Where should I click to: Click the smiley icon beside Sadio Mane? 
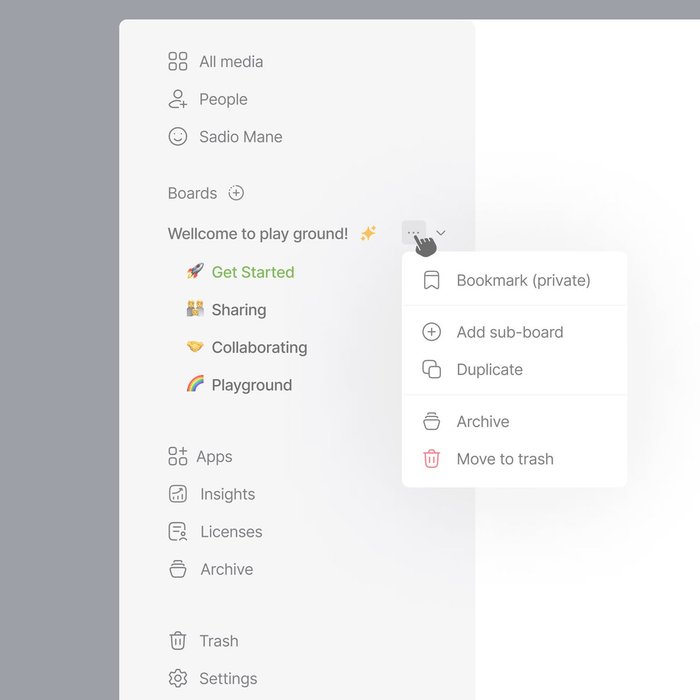click(x=178, y=137)
